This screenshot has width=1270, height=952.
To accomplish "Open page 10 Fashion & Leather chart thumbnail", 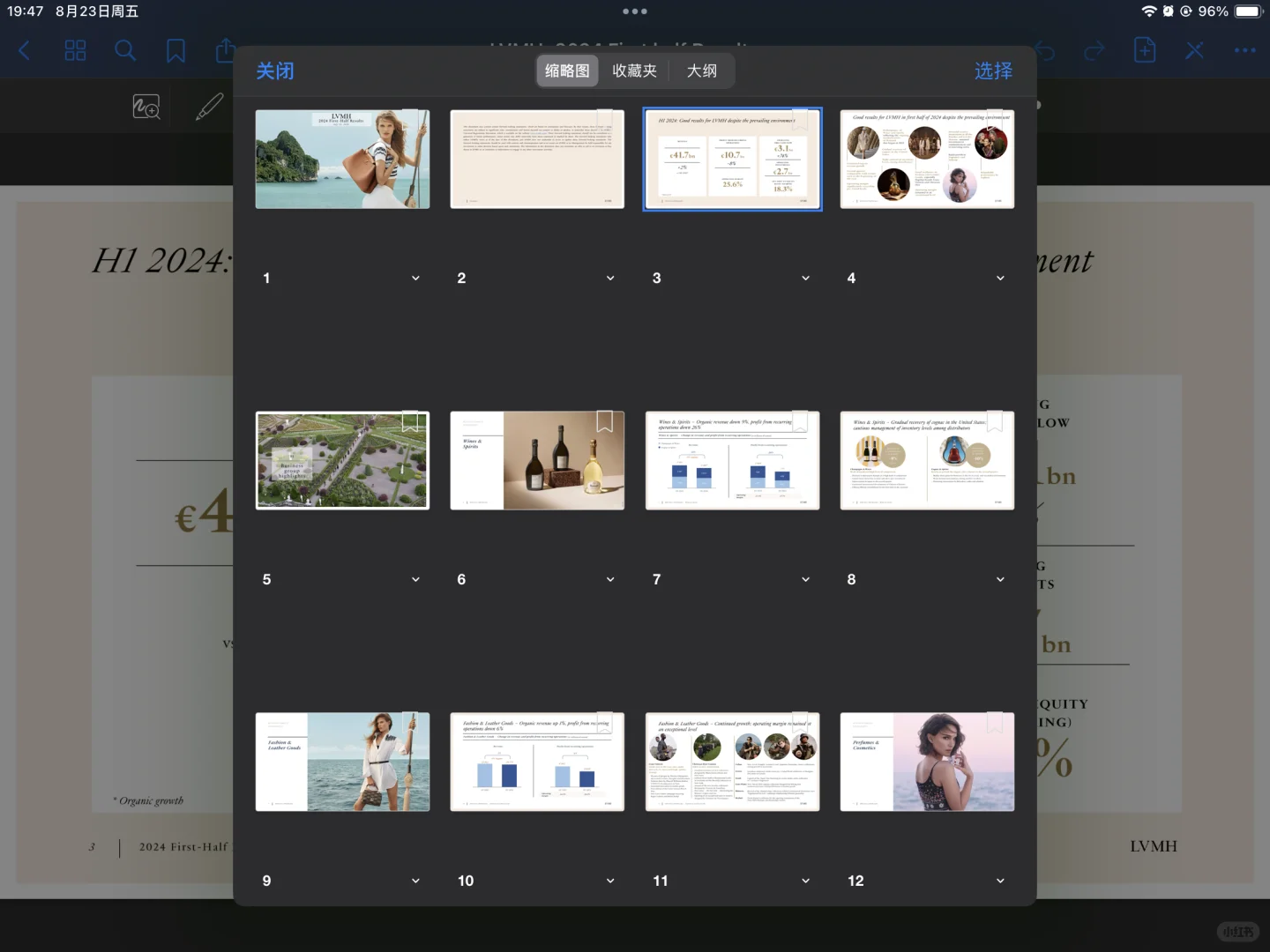I will [537, 762].
